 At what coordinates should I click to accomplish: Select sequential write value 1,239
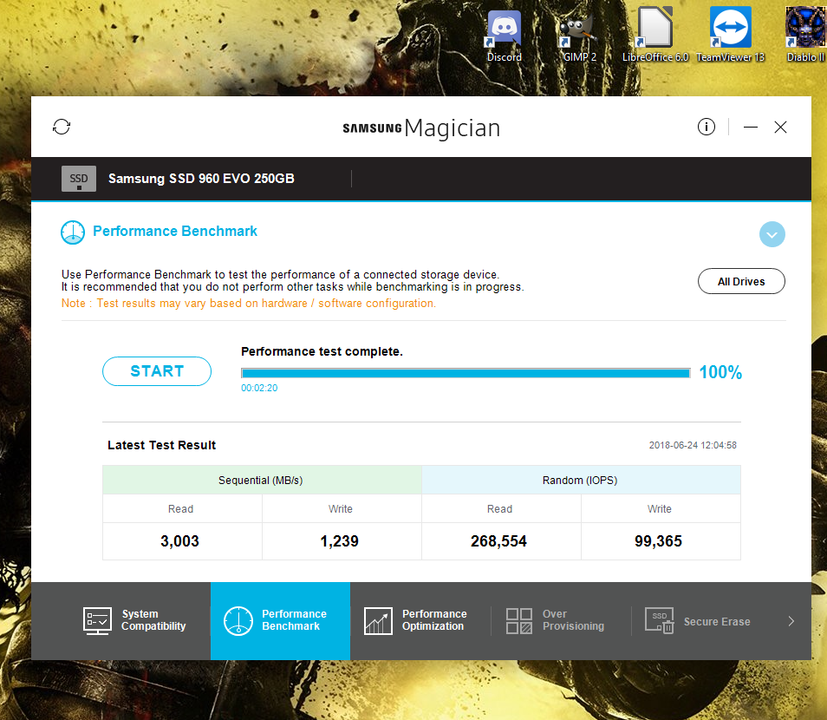pyautogui.click(x=339, y=541)
